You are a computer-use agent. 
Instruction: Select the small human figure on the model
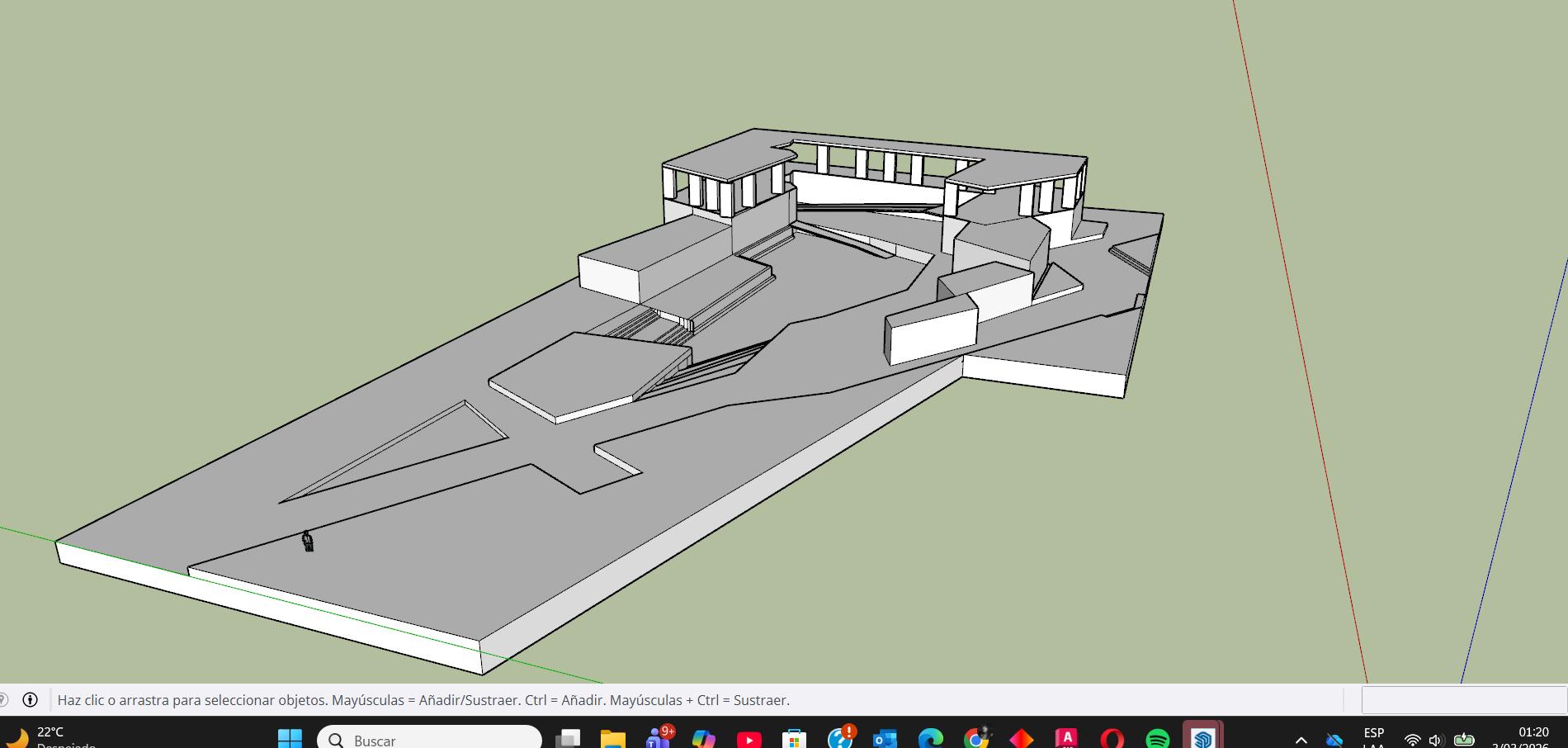pos(308,542)
